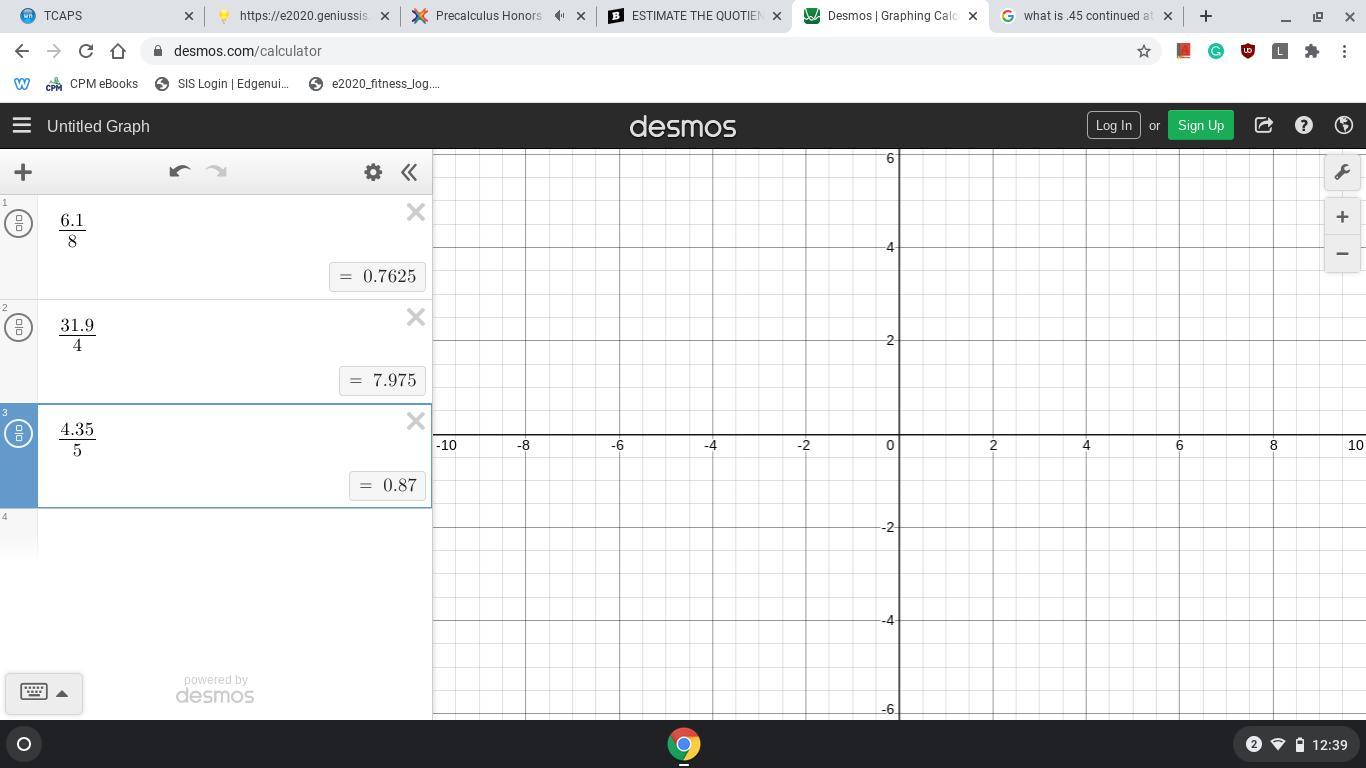
Task: Open the Desmos main menu
Action: tap(21, 125)
